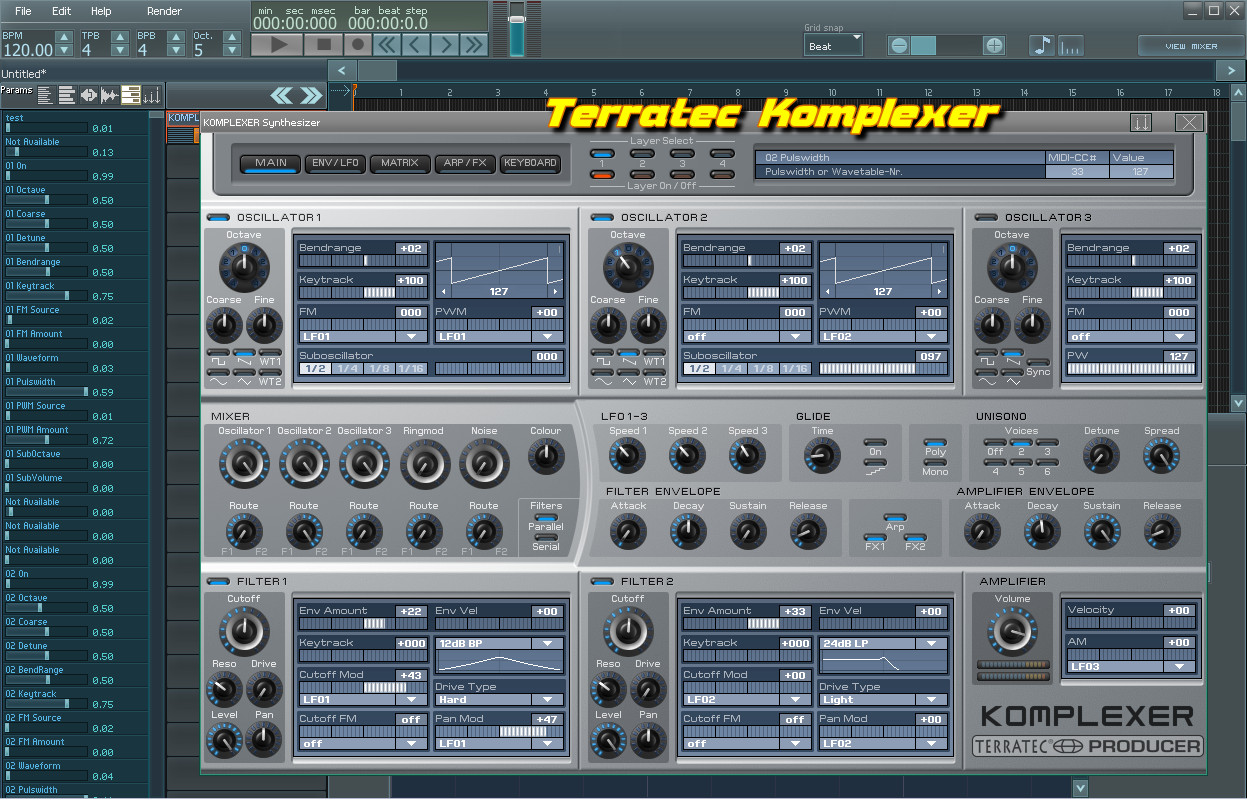Click the bar graph icon beside the note icon
The width and height of the screenshot is (1247, 800).
[x=1071, y=45]
